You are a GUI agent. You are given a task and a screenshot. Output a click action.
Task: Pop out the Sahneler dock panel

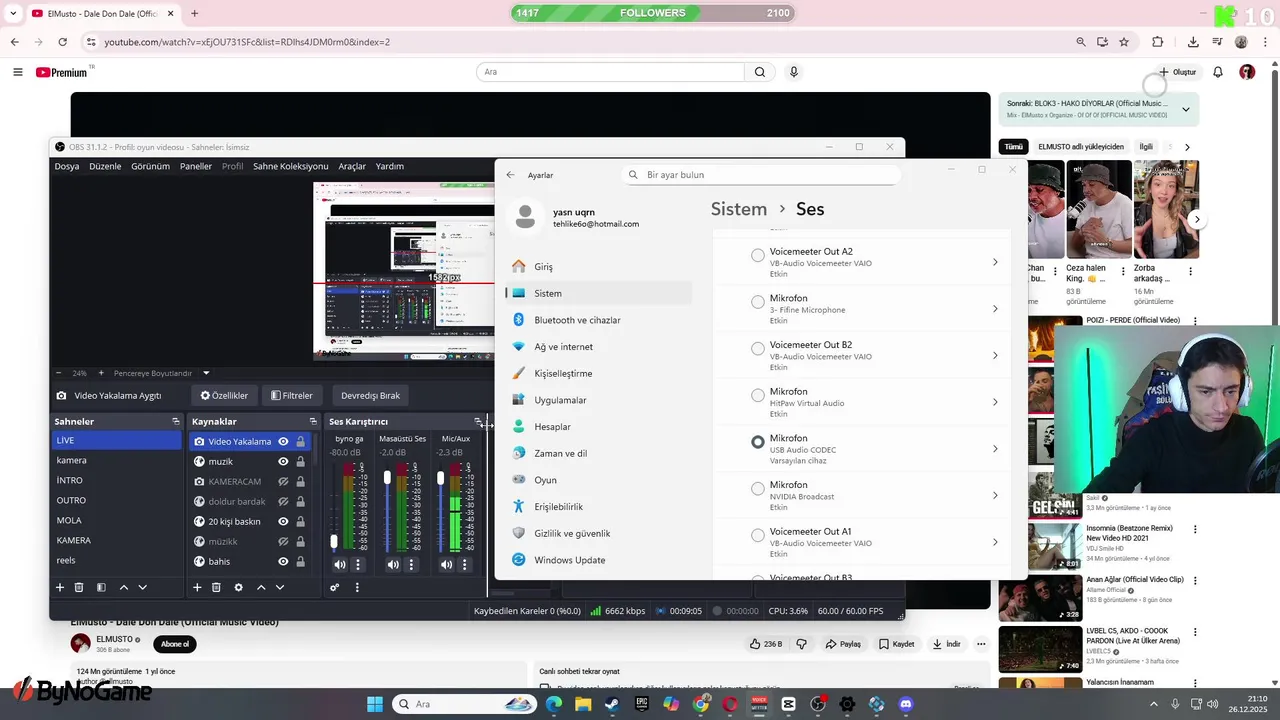pyautogui.click(x=176, y=421)
